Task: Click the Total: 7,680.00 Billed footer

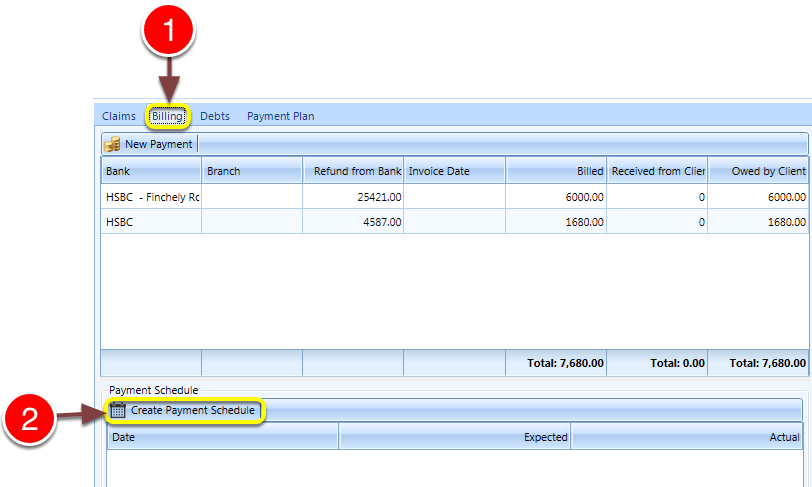Action: tap(556, 363)
